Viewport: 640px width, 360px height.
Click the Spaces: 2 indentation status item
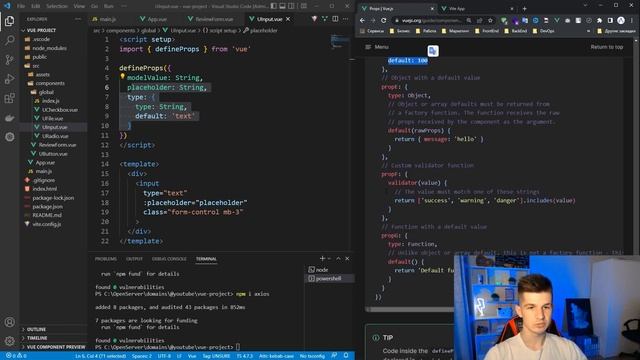(x=142, y=356)
